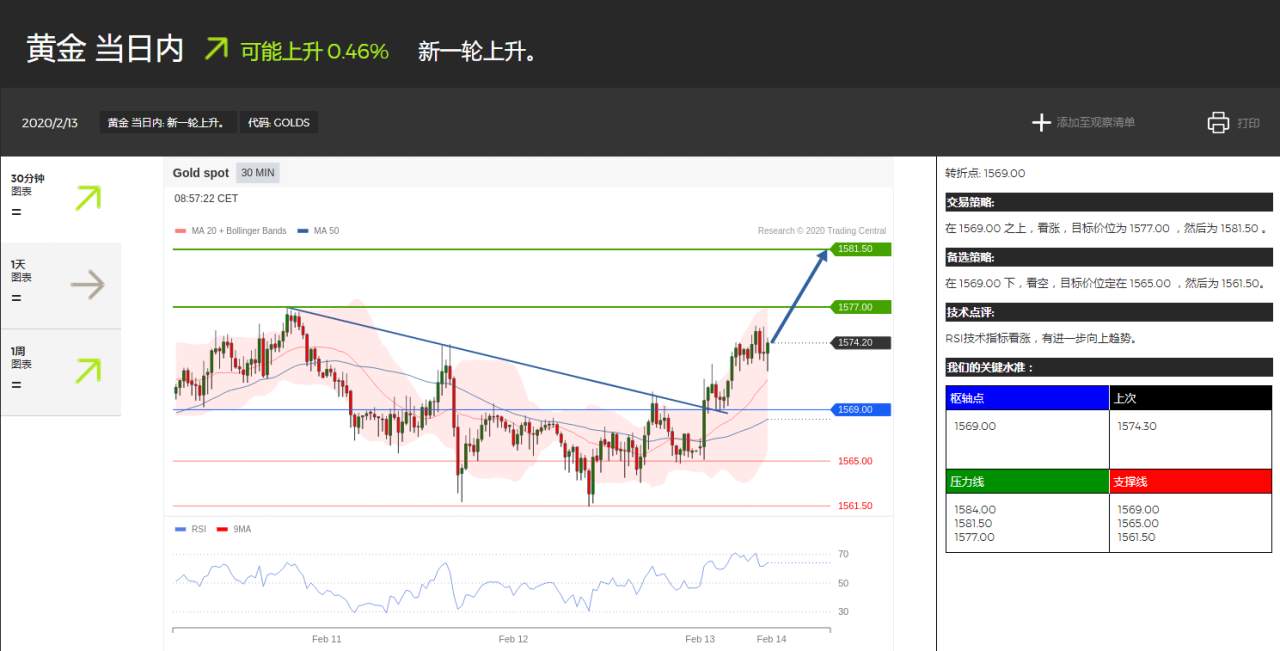The image size is (1280, 651).
Task: Click the plus icon for watchlist
Action: [x=1041, y=122]
